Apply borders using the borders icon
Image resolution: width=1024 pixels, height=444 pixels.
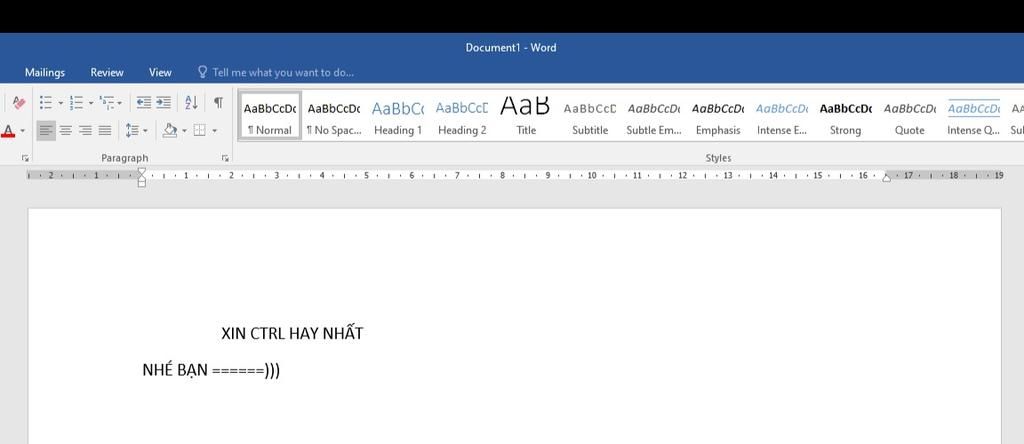(200, 131)
